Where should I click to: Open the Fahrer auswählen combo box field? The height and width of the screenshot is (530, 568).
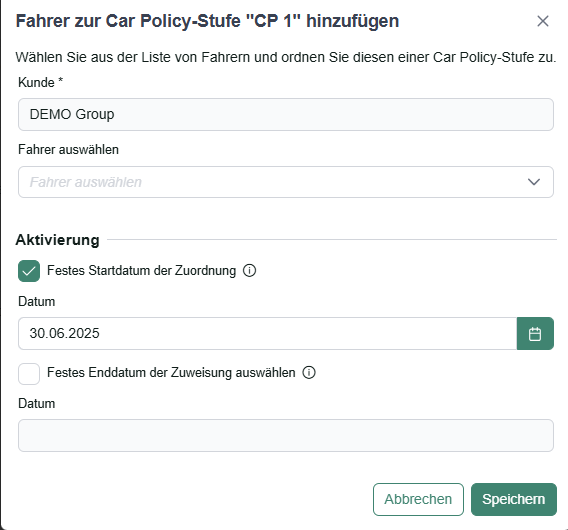tap(286, 182)
